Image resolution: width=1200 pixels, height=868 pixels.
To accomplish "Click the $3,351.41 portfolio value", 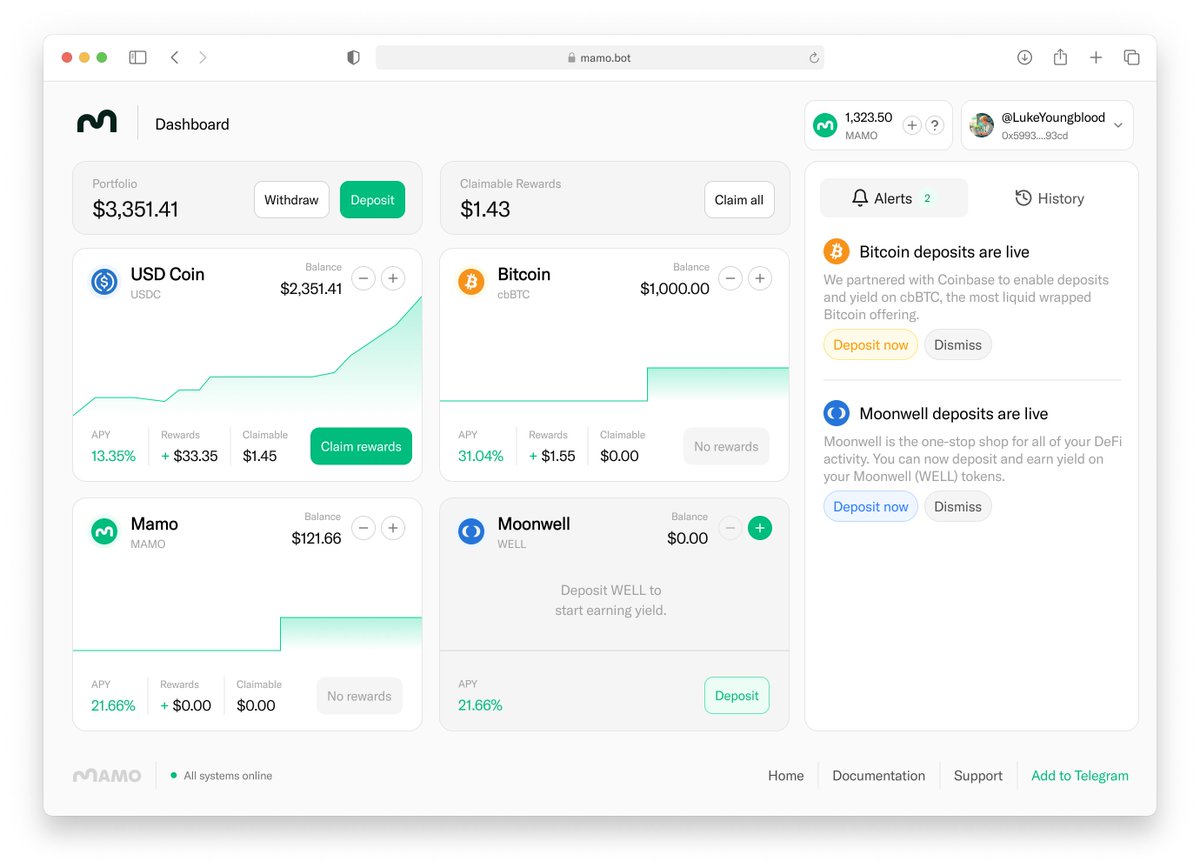I will pyautogui.click(x=135, y=209).
